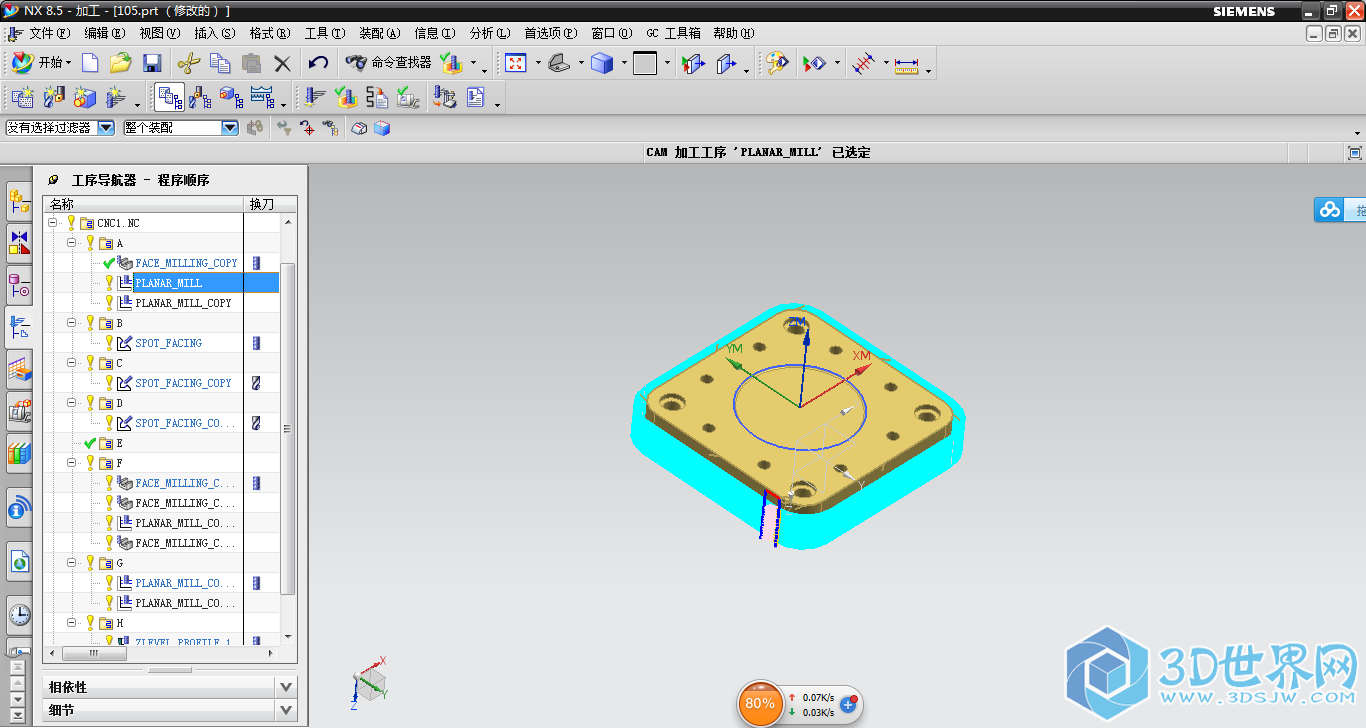Open the 命令查找器 command finder

tap(388, 63)
